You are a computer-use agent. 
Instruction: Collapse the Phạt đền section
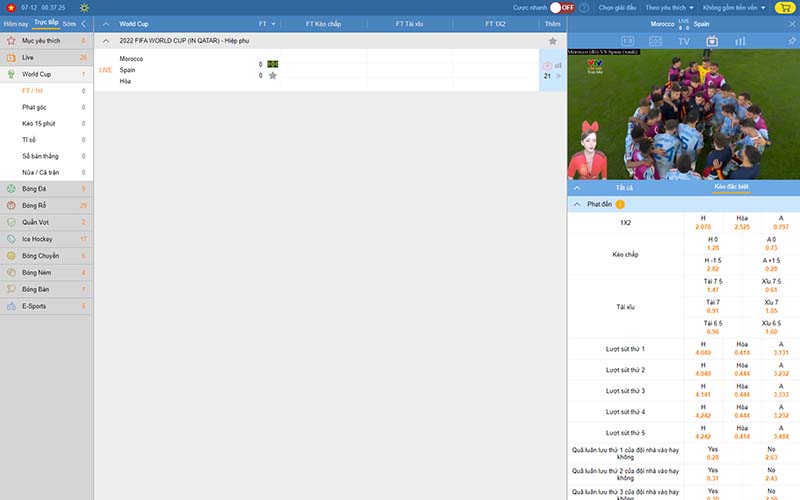[x=577, y=204]
